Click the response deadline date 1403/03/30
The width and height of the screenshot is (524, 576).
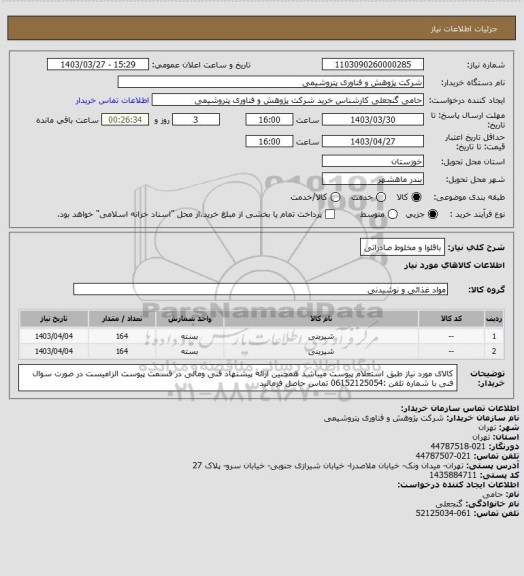(x=373, y=120)
